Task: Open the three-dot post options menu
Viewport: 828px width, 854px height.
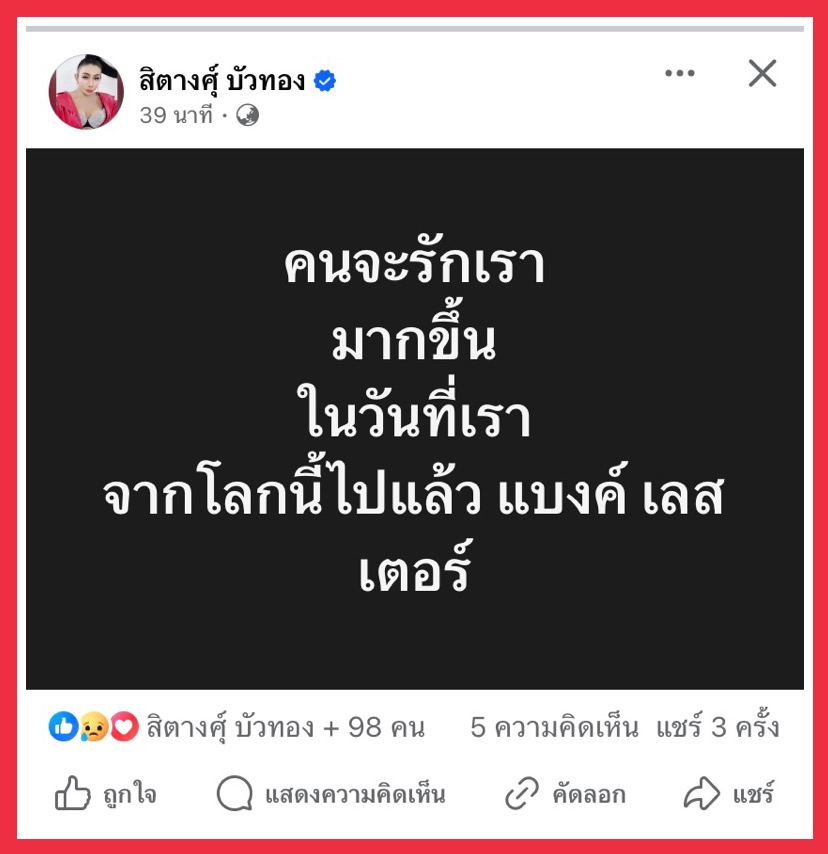Action: click(x=680, y=73)
